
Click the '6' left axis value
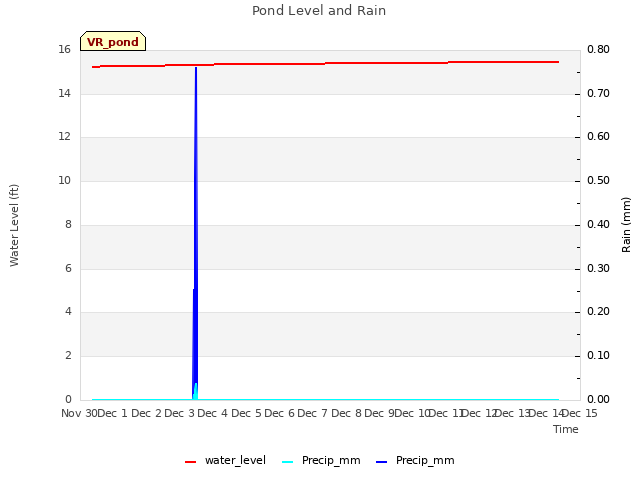68,268
